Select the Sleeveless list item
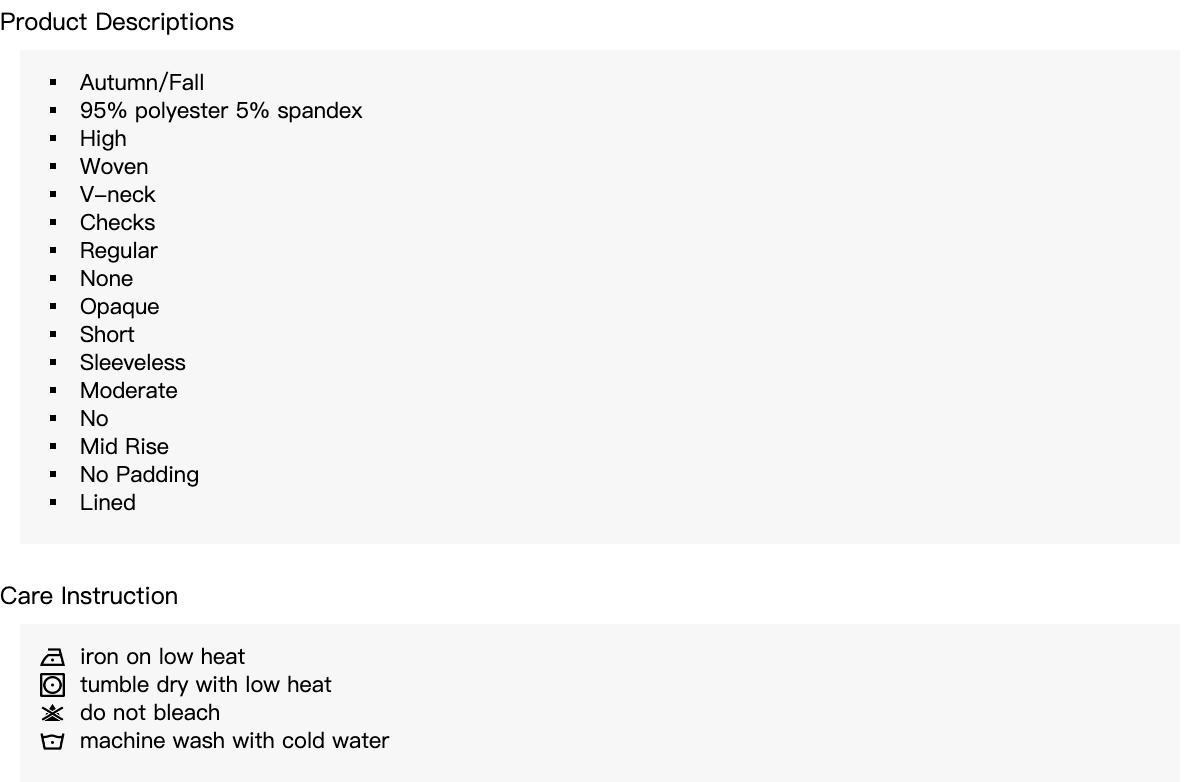1200x782 pixels. [x=133, y=363]
